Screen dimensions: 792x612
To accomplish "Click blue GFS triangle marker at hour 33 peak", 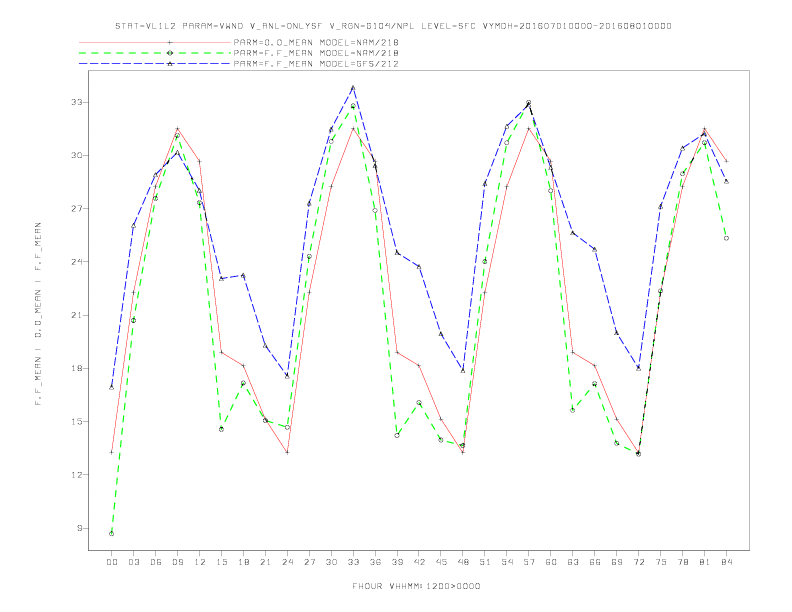I will click(x=353, y=87).
